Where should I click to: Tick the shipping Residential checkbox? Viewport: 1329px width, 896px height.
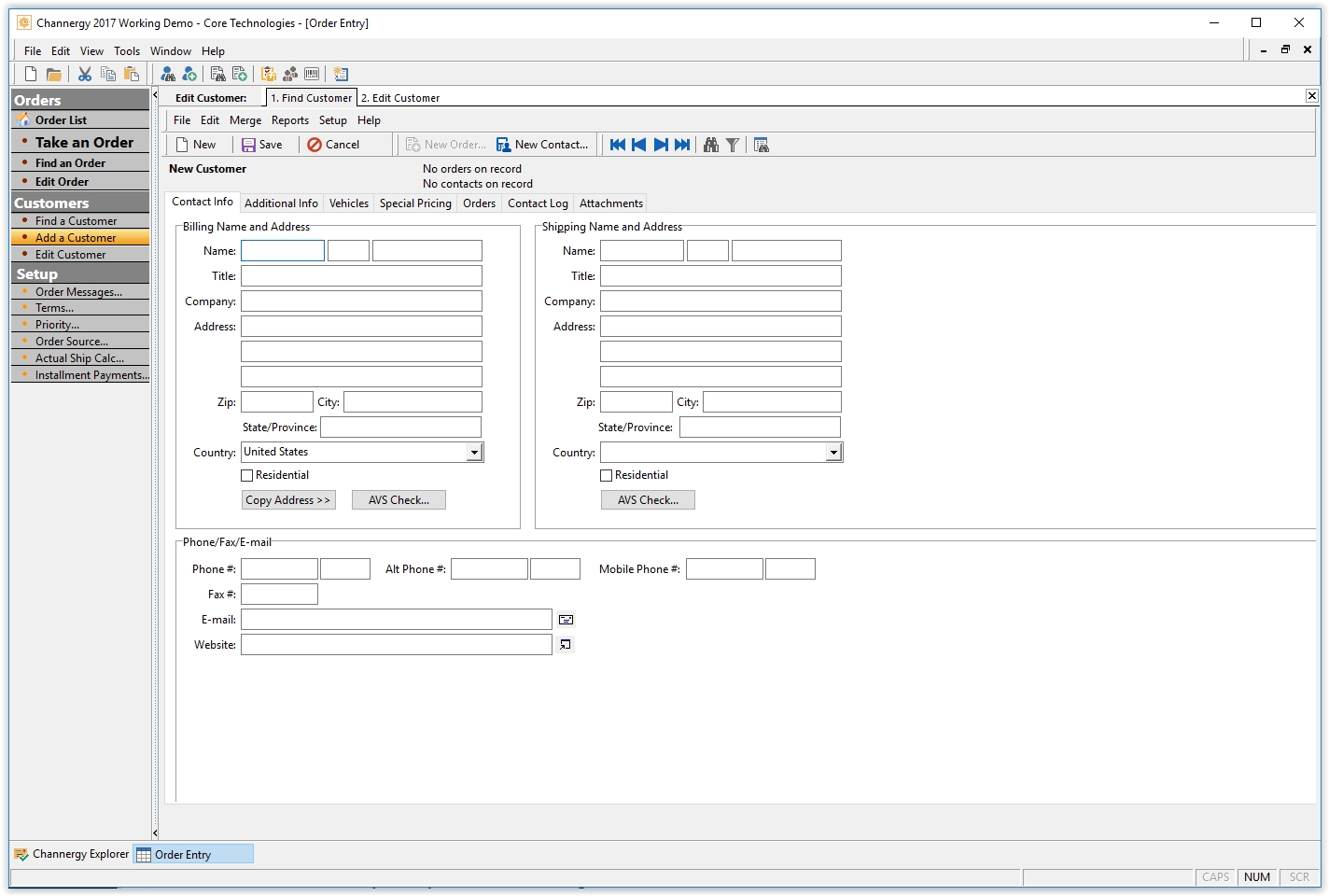[607, 475]
